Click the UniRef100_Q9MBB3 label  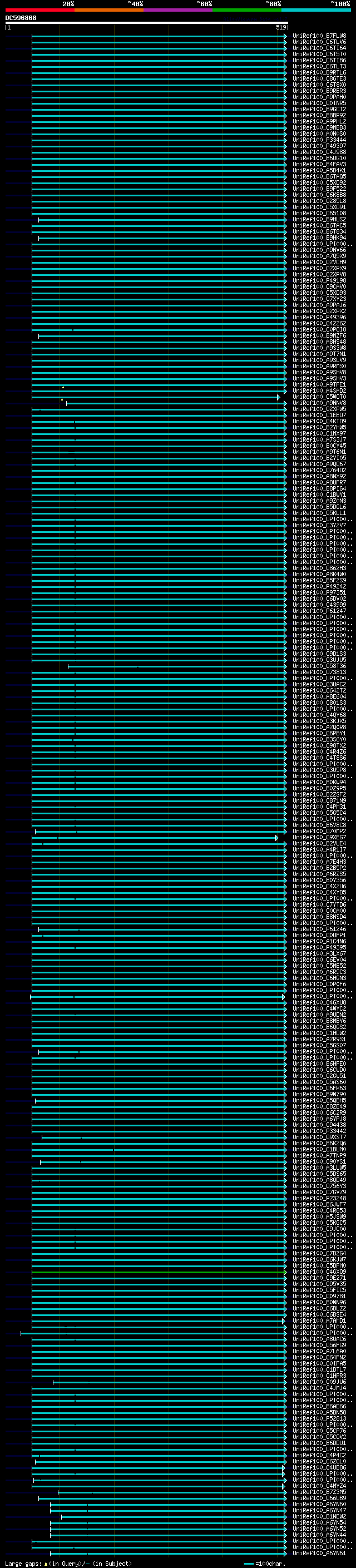[319, 128]
